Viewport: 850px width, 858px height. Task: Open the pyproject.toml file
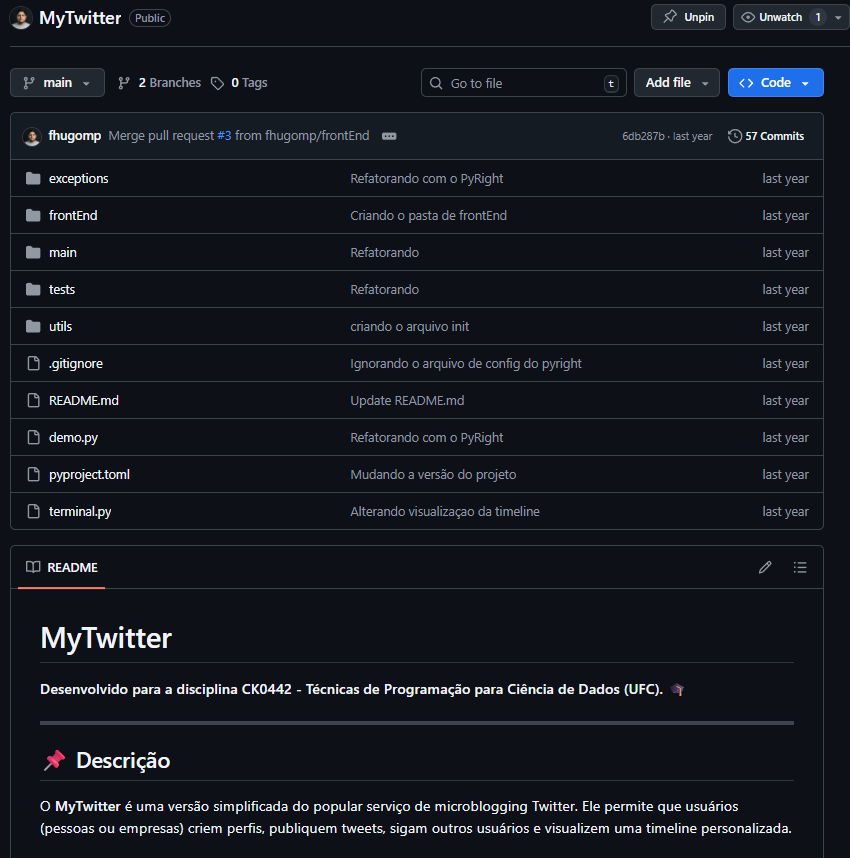[x=89, y=474]
